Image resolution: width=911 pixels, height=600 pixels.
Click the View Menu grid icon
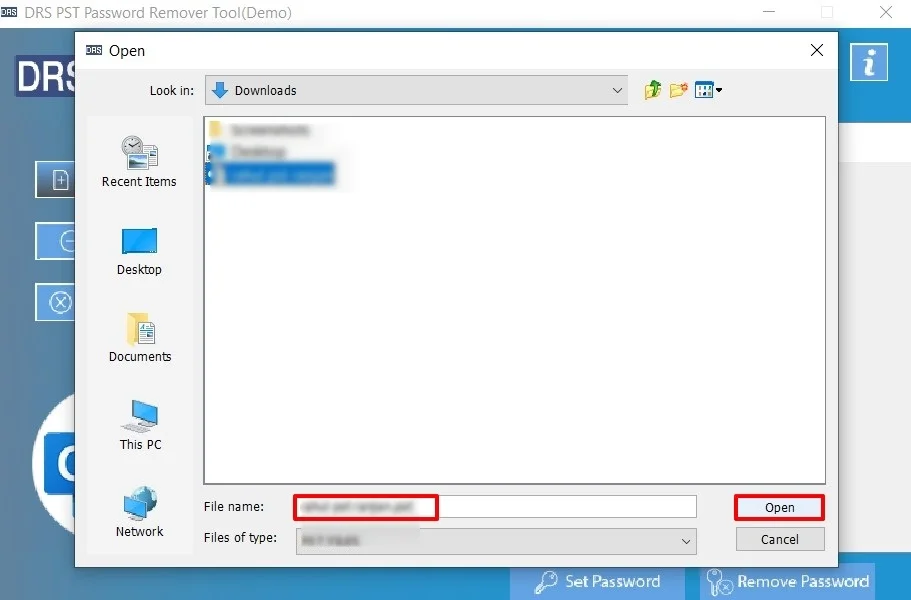[x=702, y=89]
